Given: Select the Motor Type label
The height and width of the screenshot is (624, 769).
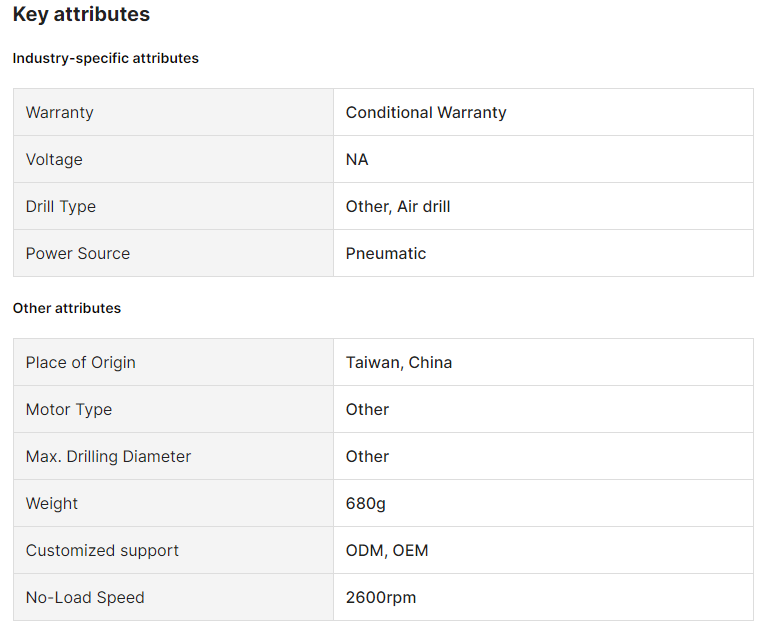Looking at the screenshot, I should 69,409.
